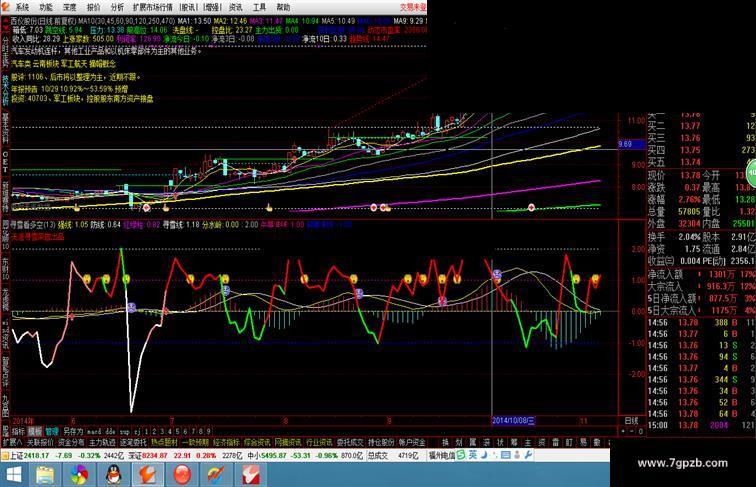Open the 委托成交 tab

[x=350, y=442]
